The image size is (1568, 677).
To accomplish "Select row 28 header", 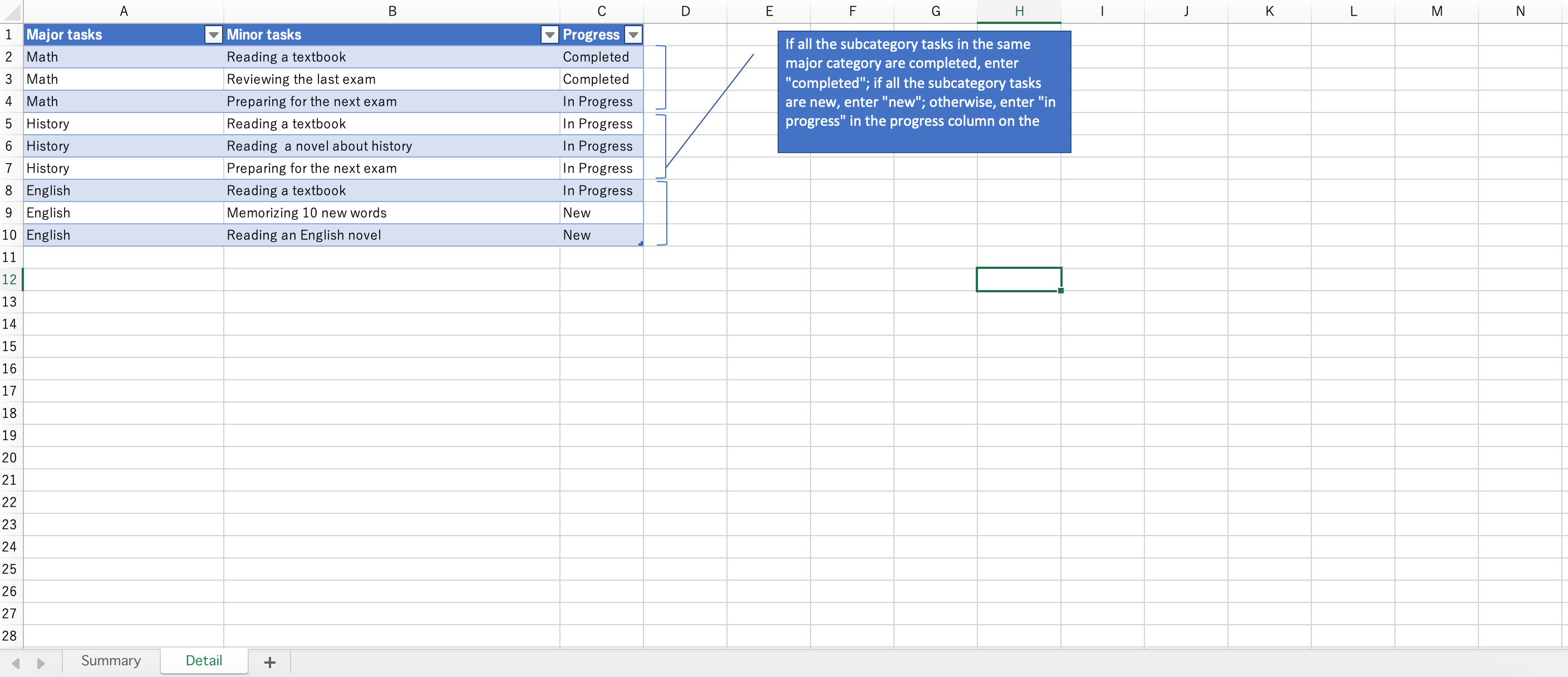I will point(11,636).
